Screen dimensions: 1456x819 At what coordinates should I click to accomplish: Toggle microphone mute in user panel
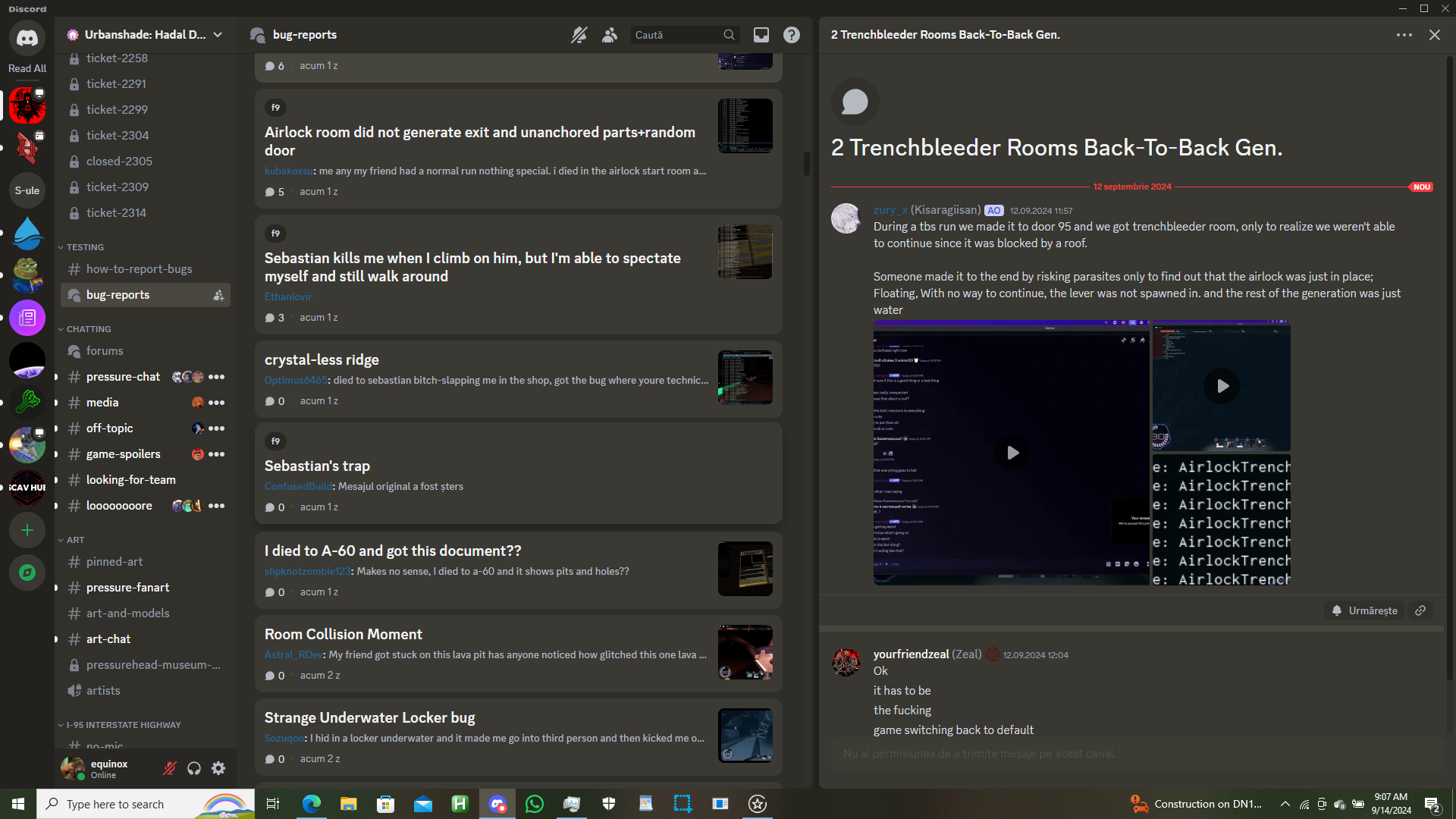pos(170,768)
